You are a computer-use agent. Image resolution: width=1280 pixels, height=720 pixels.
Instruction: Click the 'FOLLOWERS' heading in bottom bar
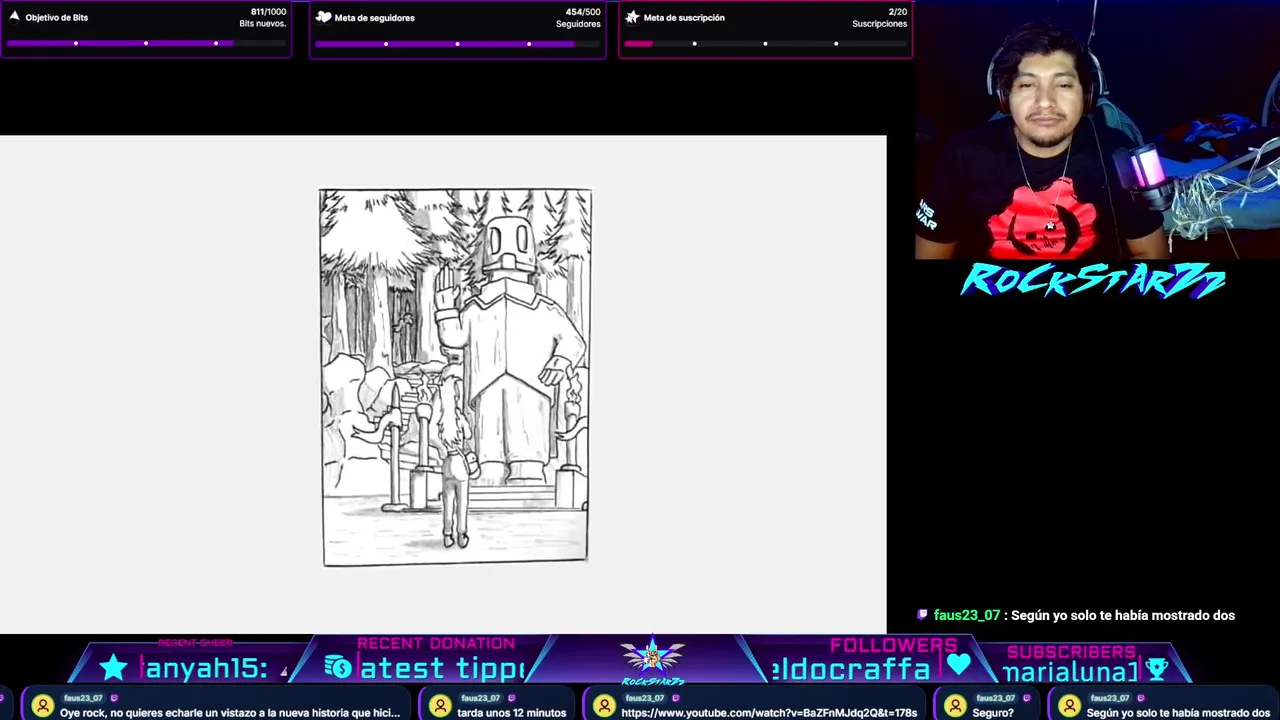coord(892,645)
